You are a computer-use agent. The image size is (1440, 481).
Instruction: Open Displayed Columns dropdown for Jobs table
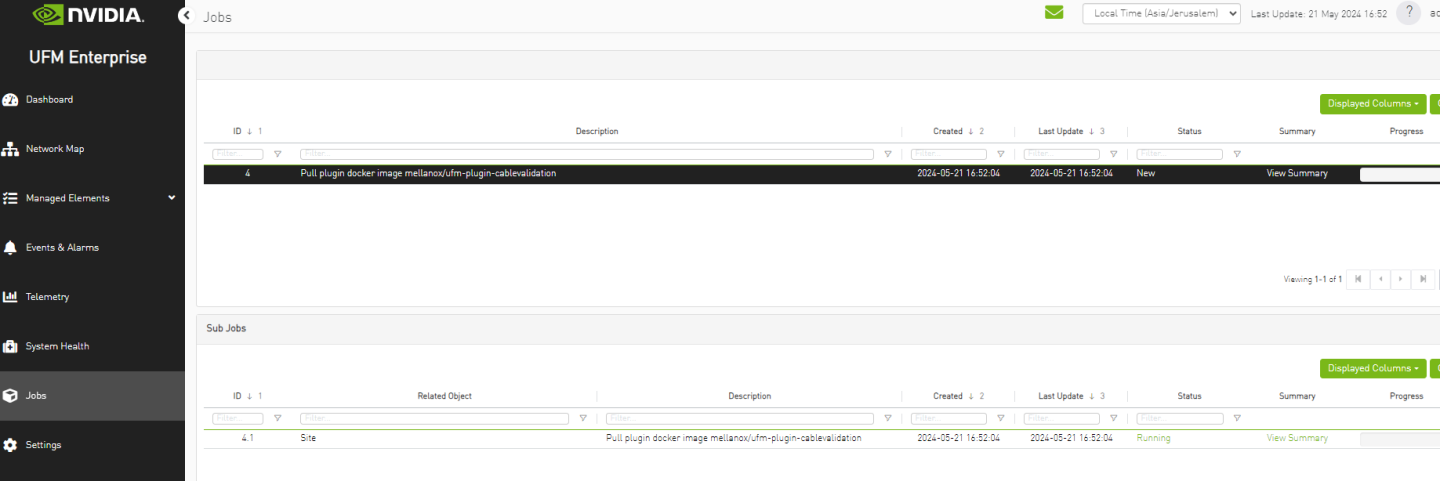[1372, 104]
